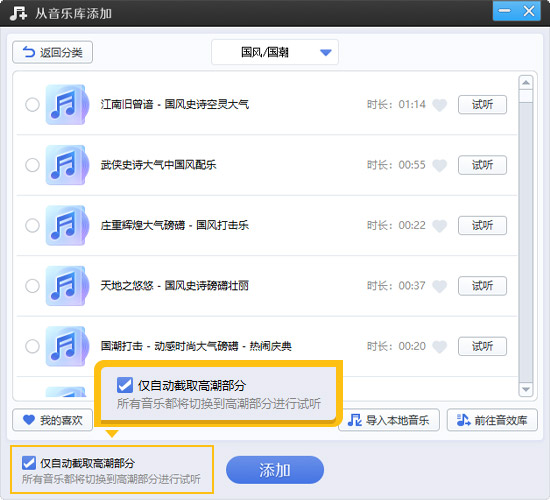
Task: Uncheck 仅自动截取高潮部分 checkbox at bottom
Action: coord(29,463)
